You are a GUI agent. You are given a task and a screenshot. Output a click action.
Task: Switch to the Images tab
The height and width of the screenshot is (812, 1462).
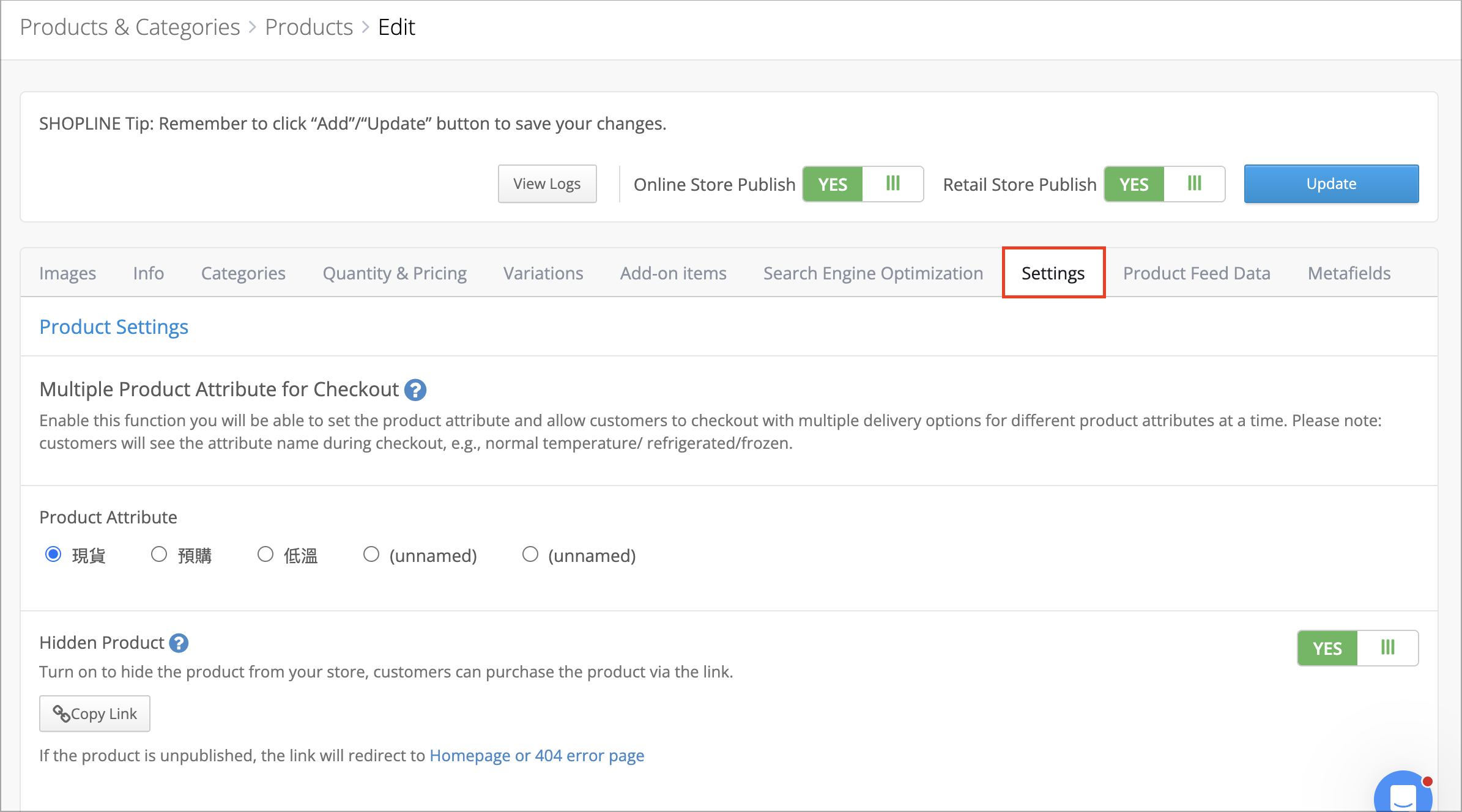(x=67, y=273)
